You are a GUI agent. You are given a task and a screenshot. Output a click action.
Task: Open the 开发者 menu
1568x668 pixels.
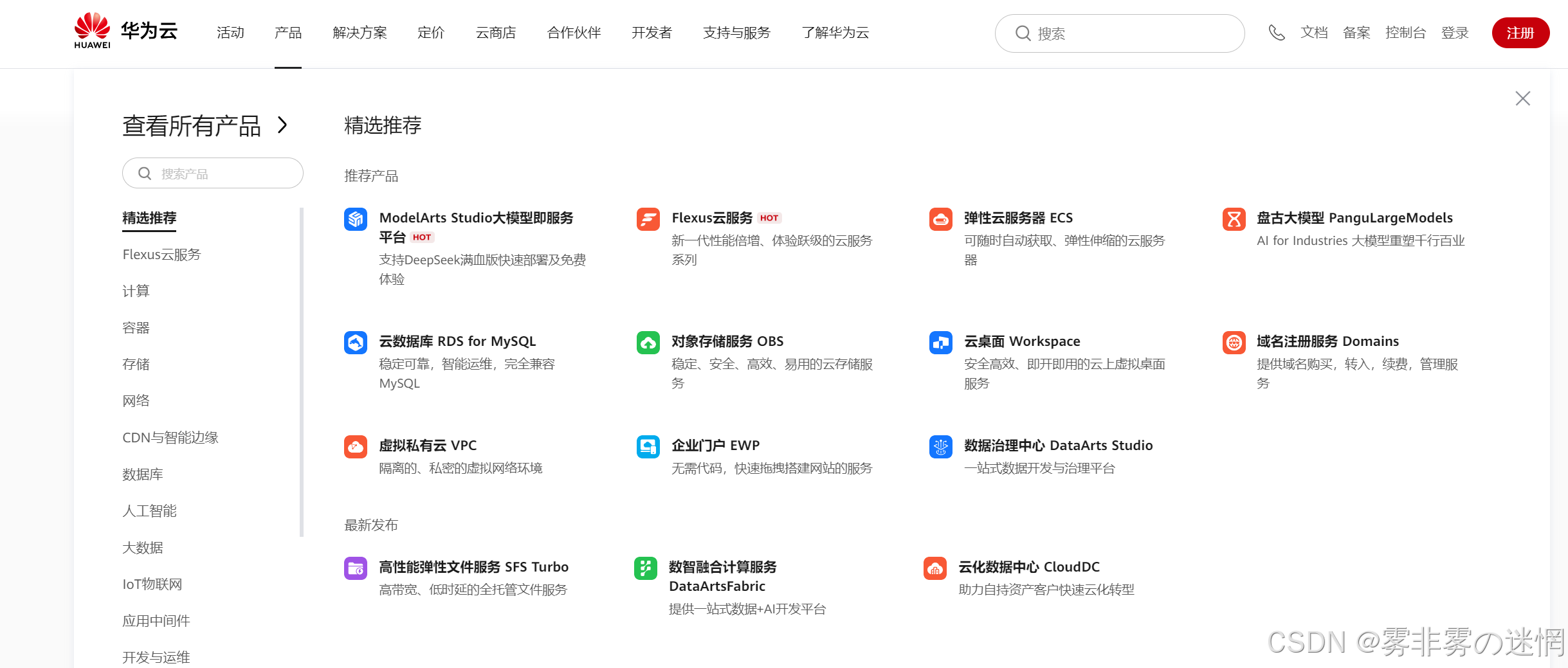click(x=652, y=33)
